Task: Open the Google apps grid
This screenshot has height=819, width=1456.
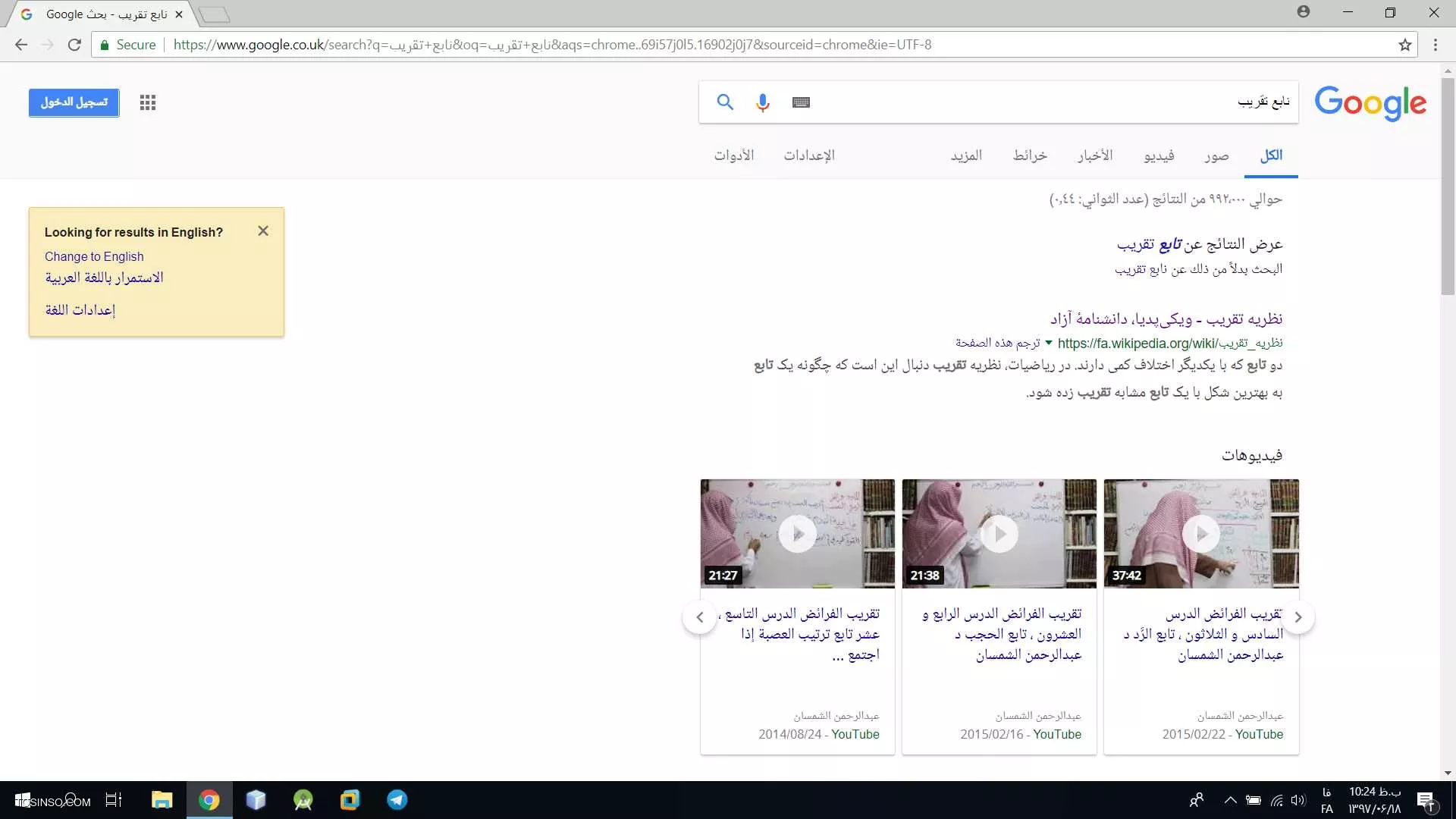Action: pyautogui.click(x=148, y=102)
